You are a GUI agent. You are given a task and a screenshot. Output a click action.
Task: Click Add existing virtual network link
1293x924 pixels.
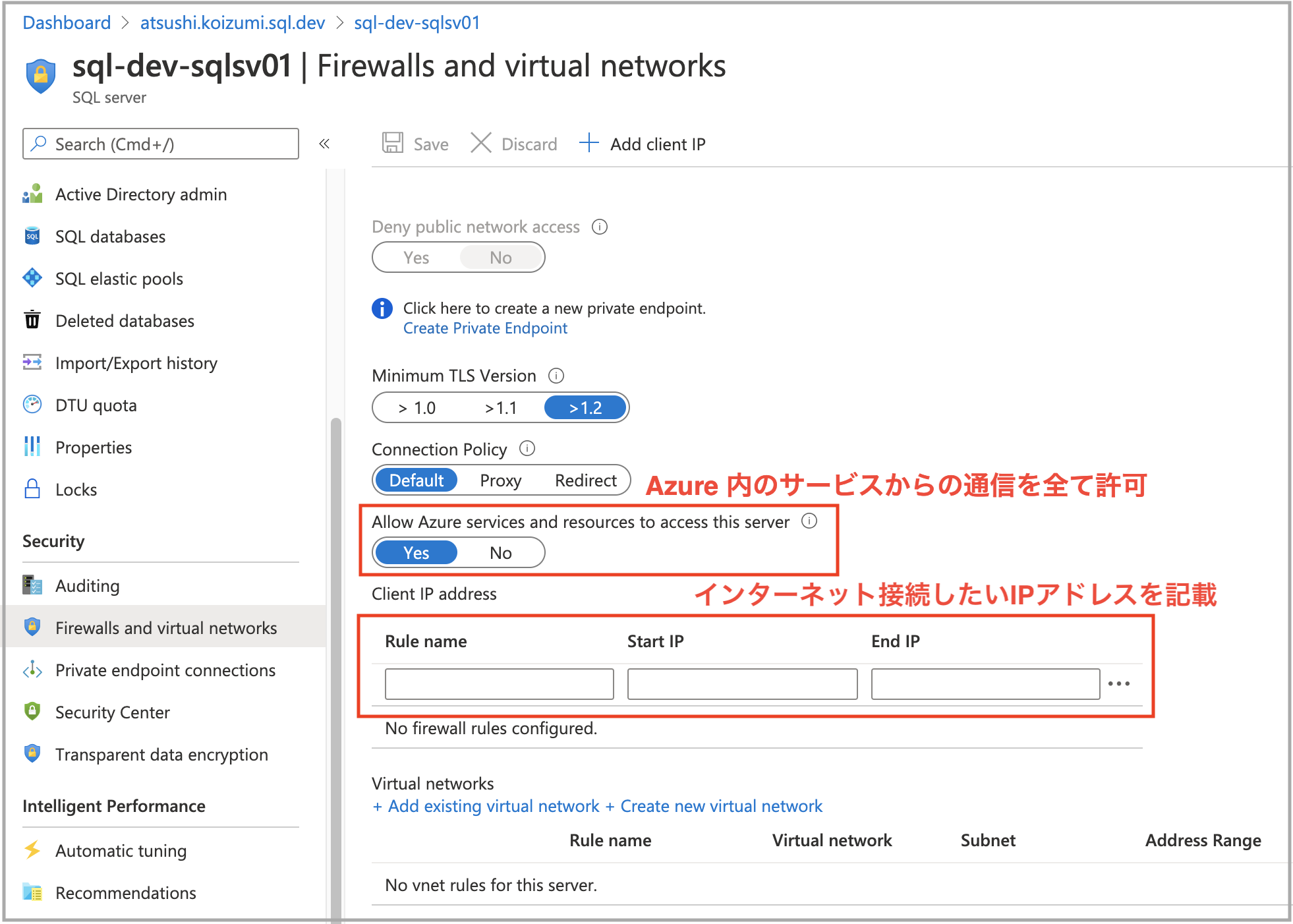486,806
